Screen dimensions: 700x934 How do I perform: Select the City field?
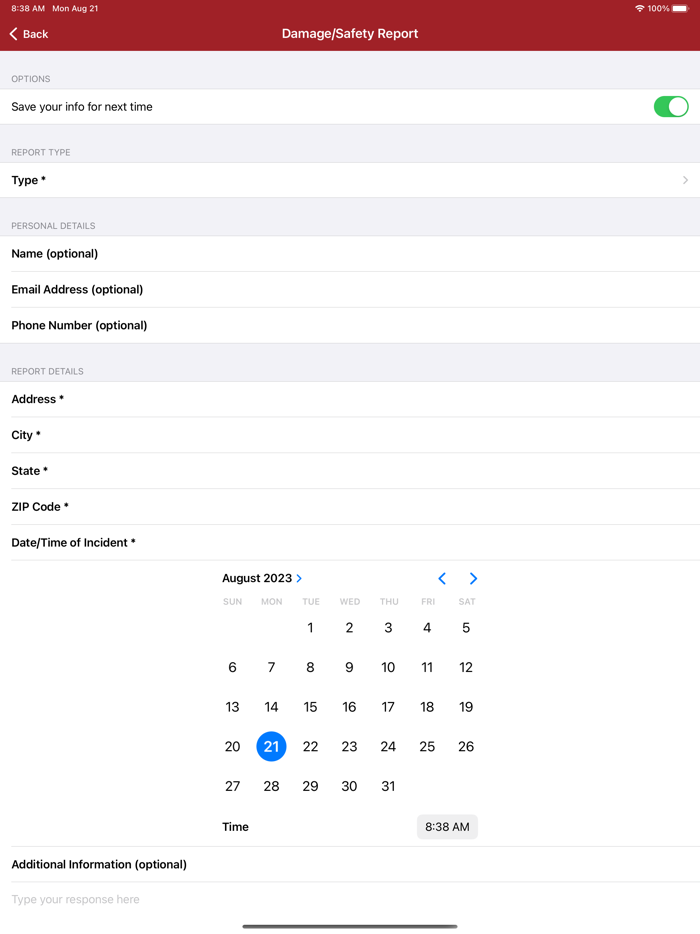pyautogui.click(x=350, y=435)
